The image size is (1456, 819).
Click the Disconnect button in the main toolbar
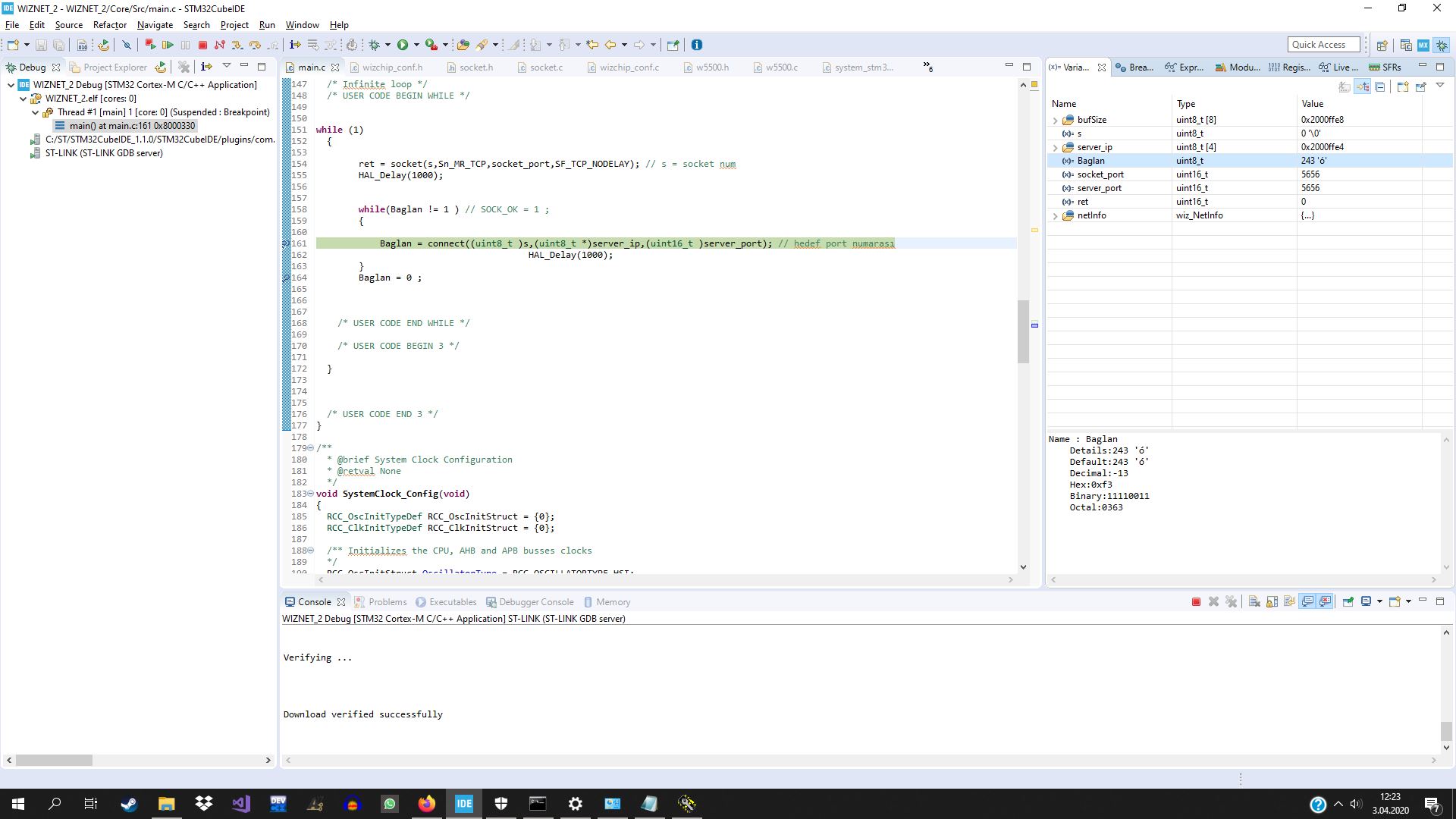tap(220, 45)
